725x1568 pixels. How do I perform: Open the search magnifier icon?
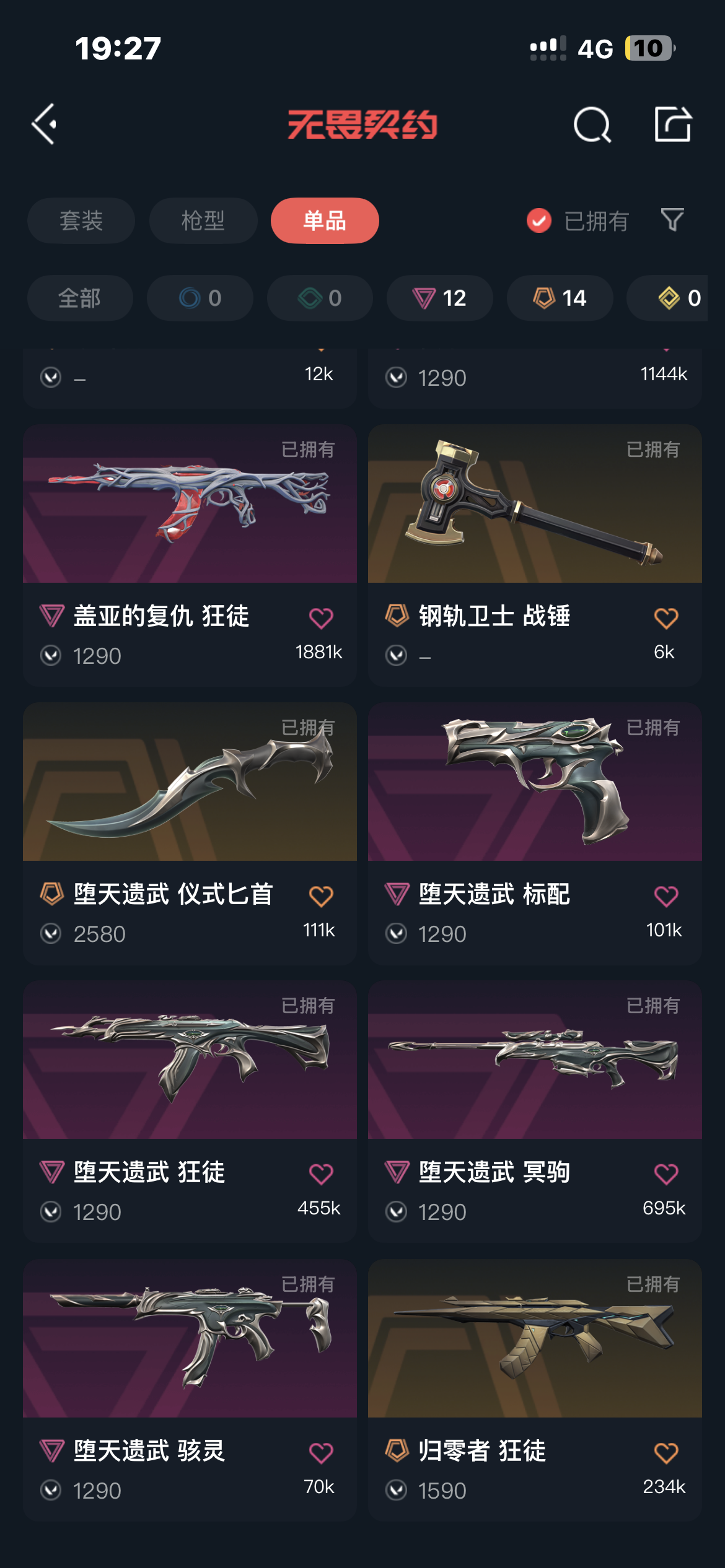[592, 124]
